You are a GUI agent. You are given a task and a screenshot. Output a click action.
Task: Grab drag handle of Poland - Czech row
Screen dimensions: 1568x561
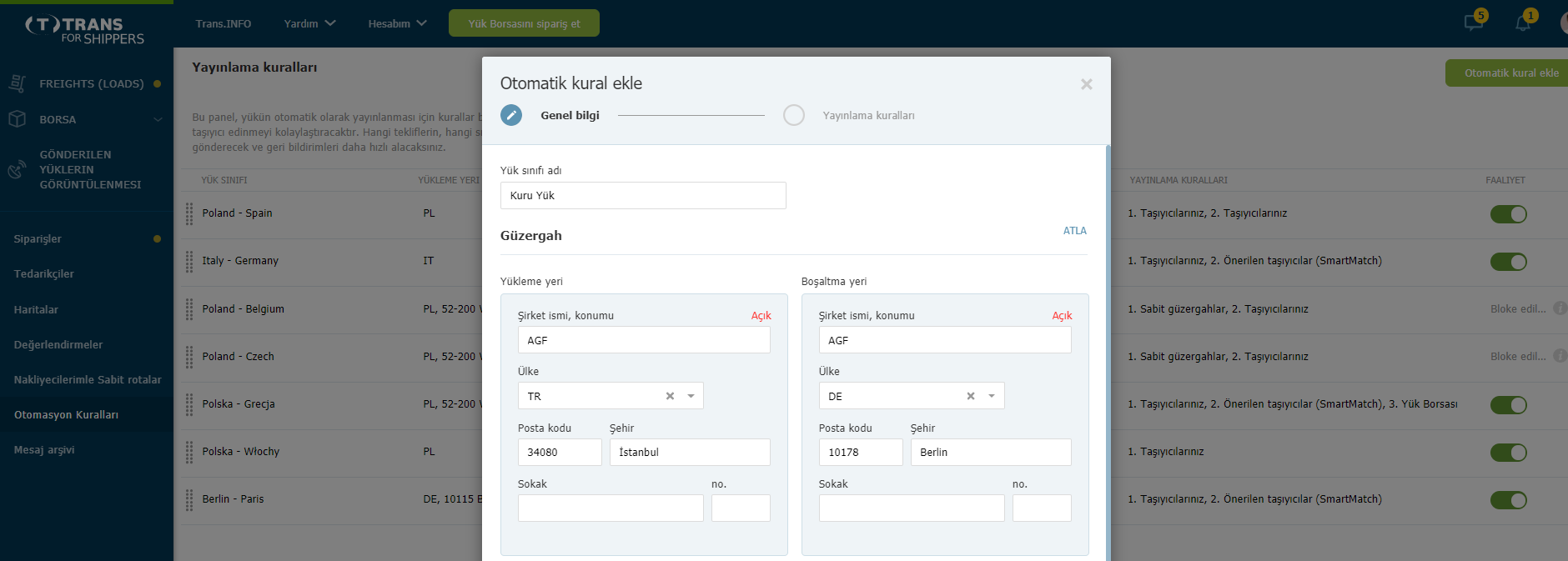coord(189,357)
